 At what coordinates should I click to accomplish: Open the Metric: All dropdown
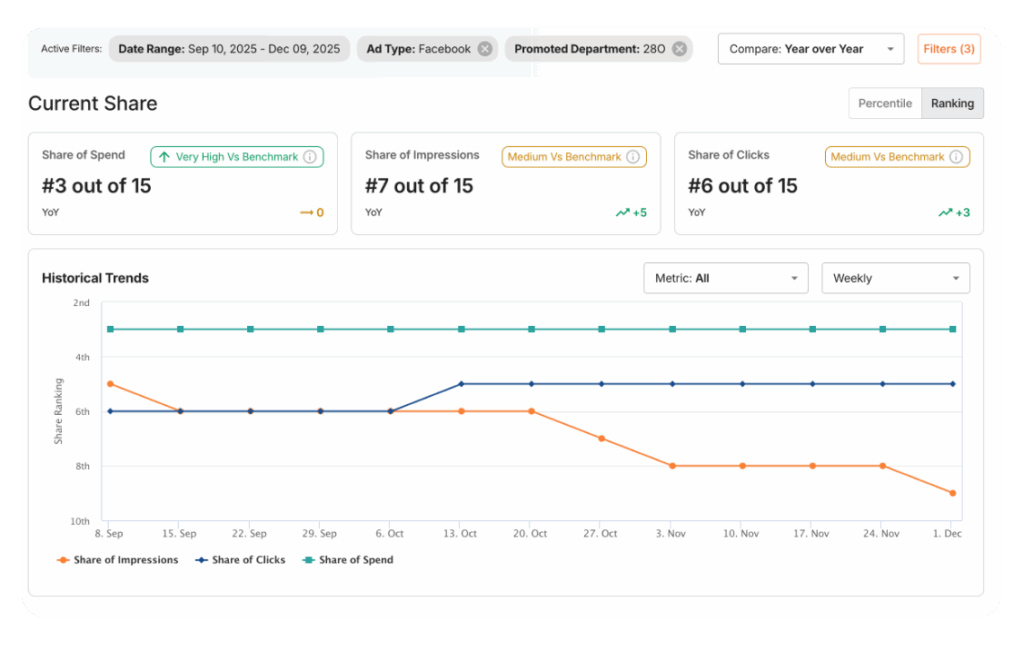tap(725, 278)
